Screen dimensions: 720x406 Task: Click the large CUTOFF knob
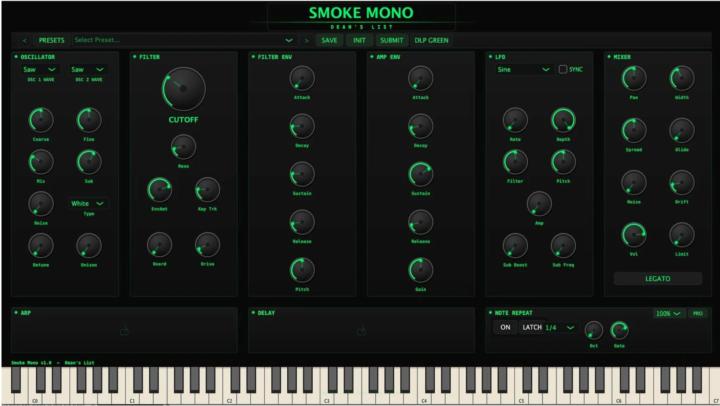[x=184, y=89]
